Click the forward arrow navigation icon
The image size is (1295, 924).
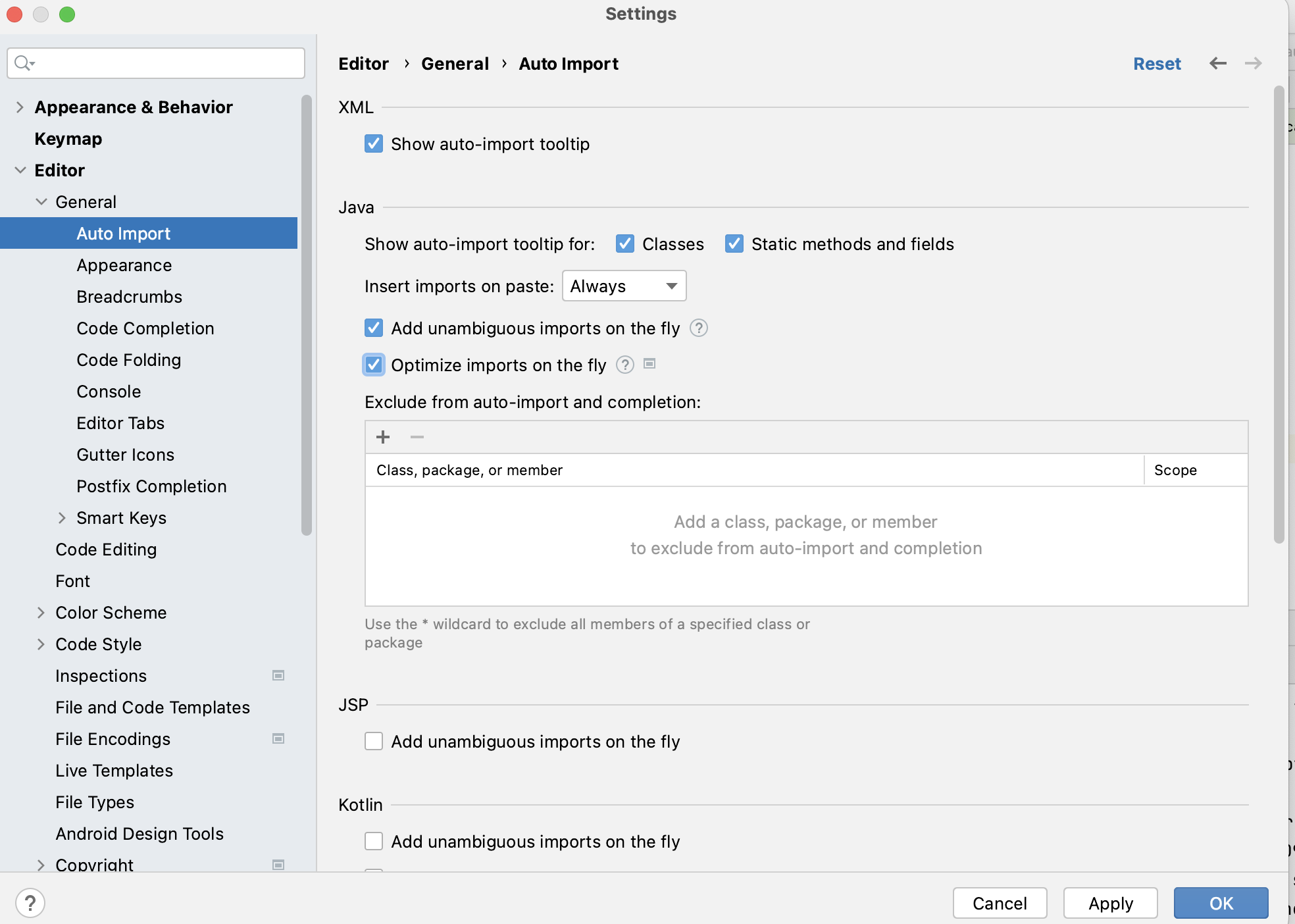[1253, 63]
